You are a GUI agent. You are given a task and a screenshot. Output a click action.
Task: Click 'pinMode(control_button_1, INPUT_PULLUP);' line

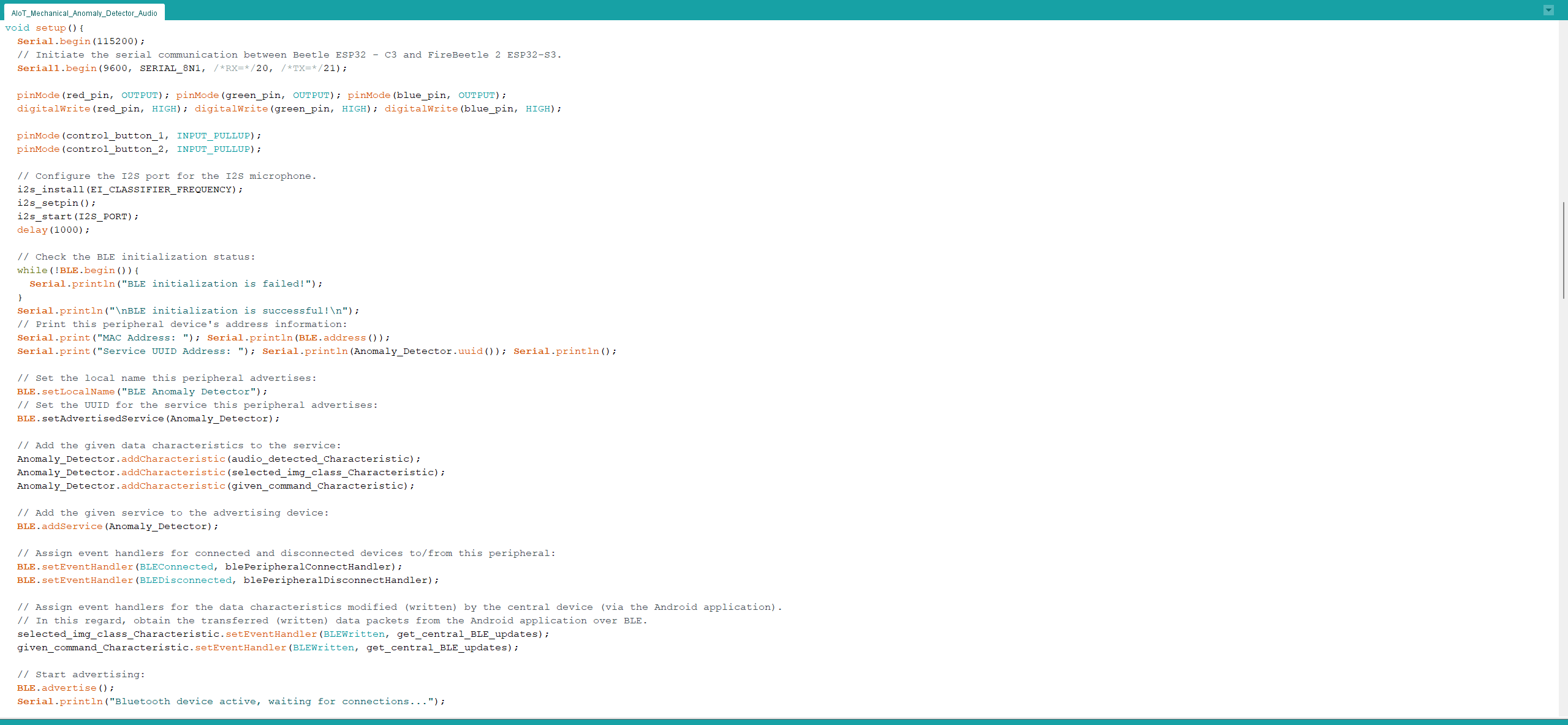tap(139, 135)
